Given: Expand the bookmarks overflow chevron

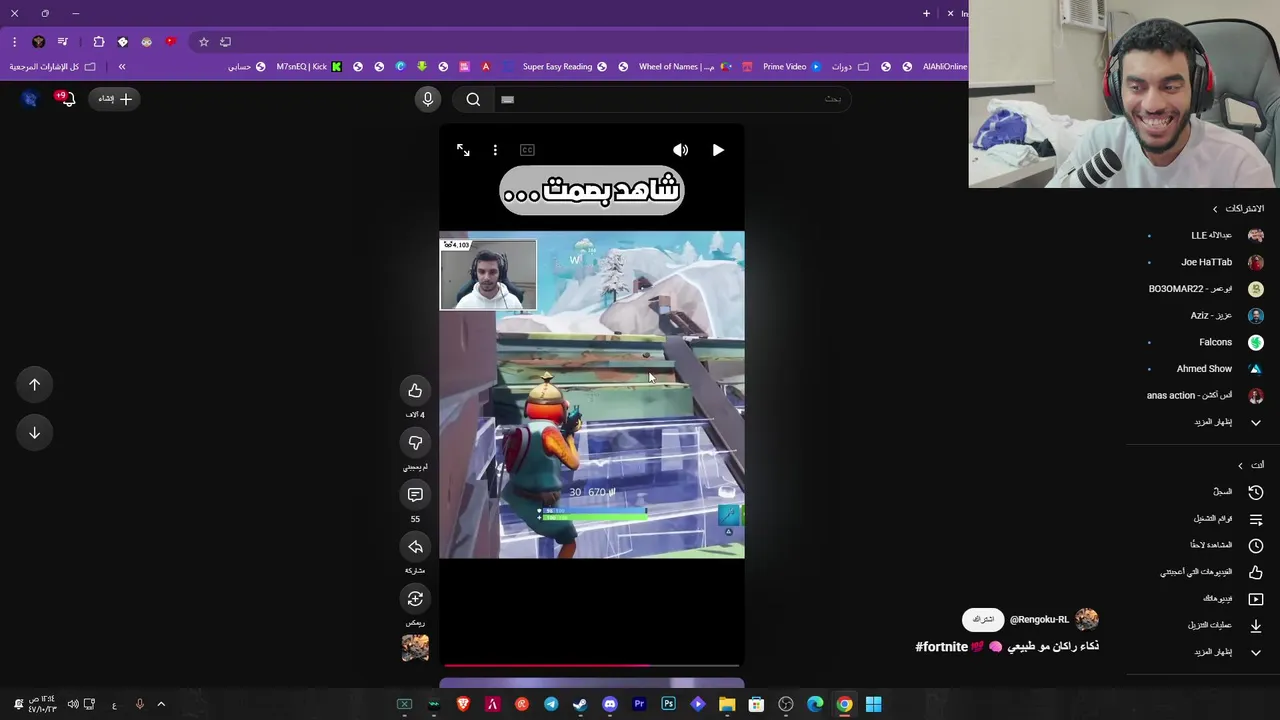Looking at the screenshot, I should click(x=122, y=67).
